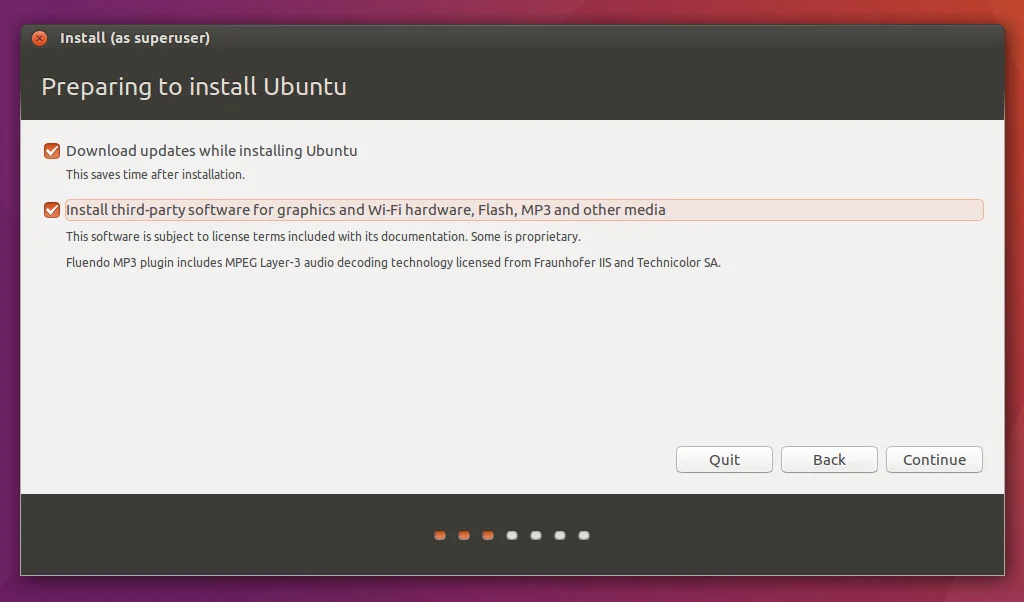This screenshot has height=602, width=1024.
Task: Close the installer with the orange X button
Action: [39, 39]
